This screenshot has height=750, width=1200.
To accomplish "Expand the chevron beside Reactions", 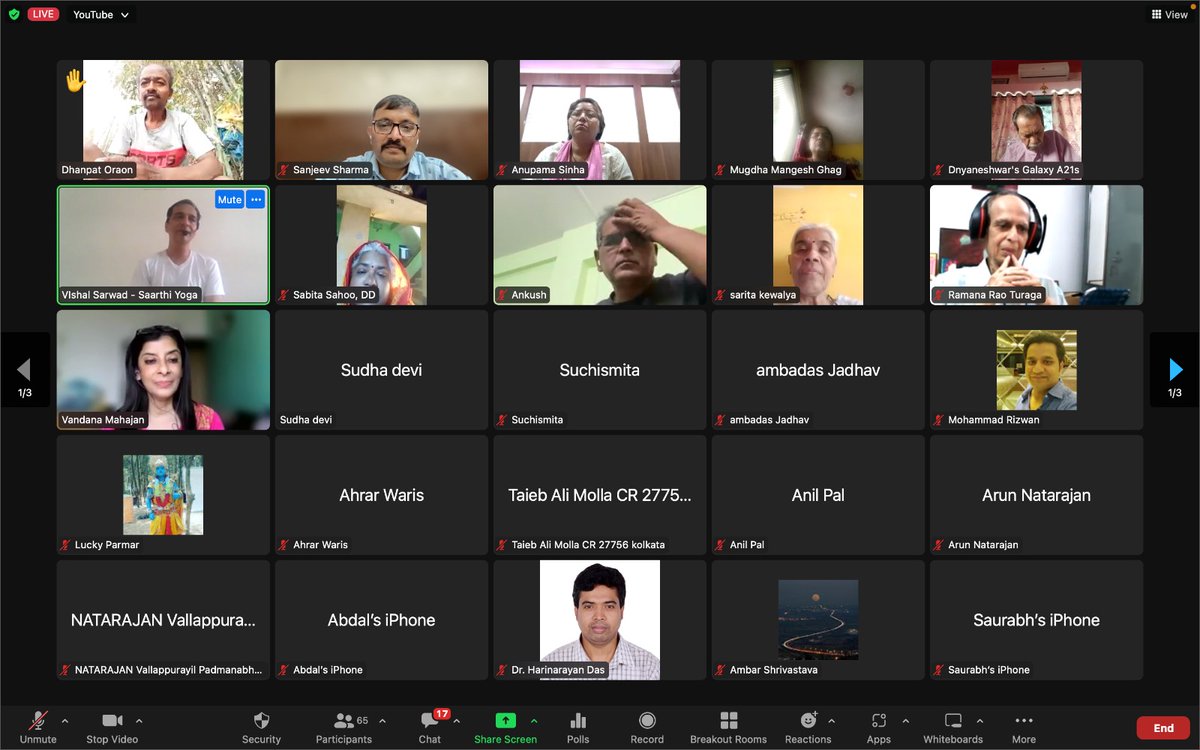I will coord(832,721).
